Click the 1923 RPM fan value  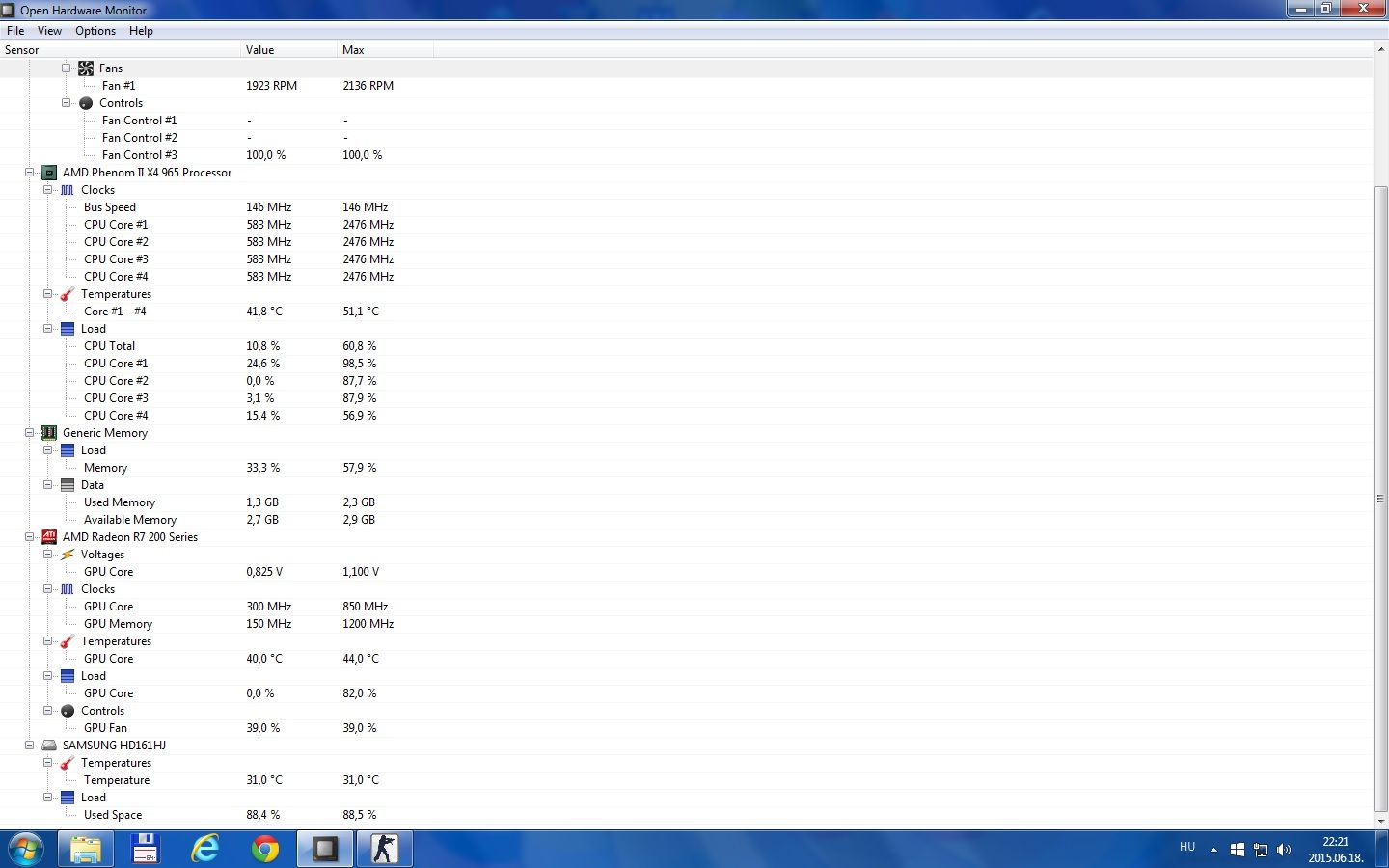tap(271, 86)
